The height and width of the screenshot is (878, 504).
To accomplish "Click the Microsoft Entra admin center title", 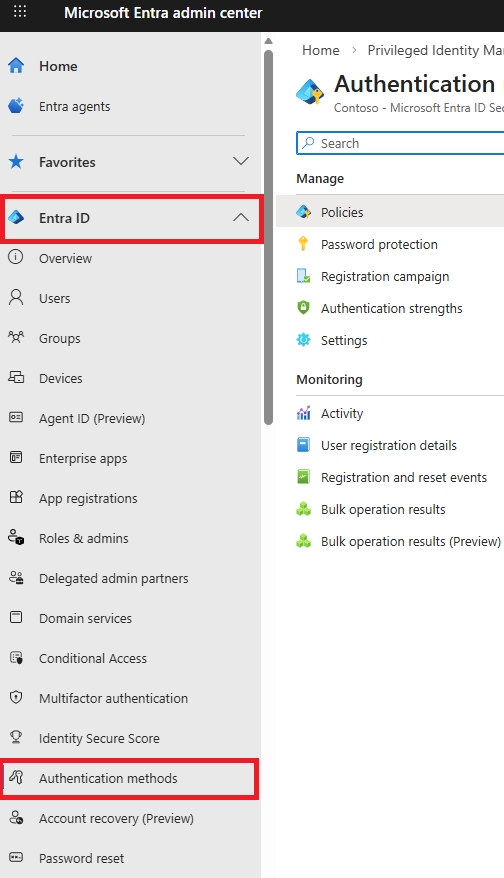I will 163,13.
